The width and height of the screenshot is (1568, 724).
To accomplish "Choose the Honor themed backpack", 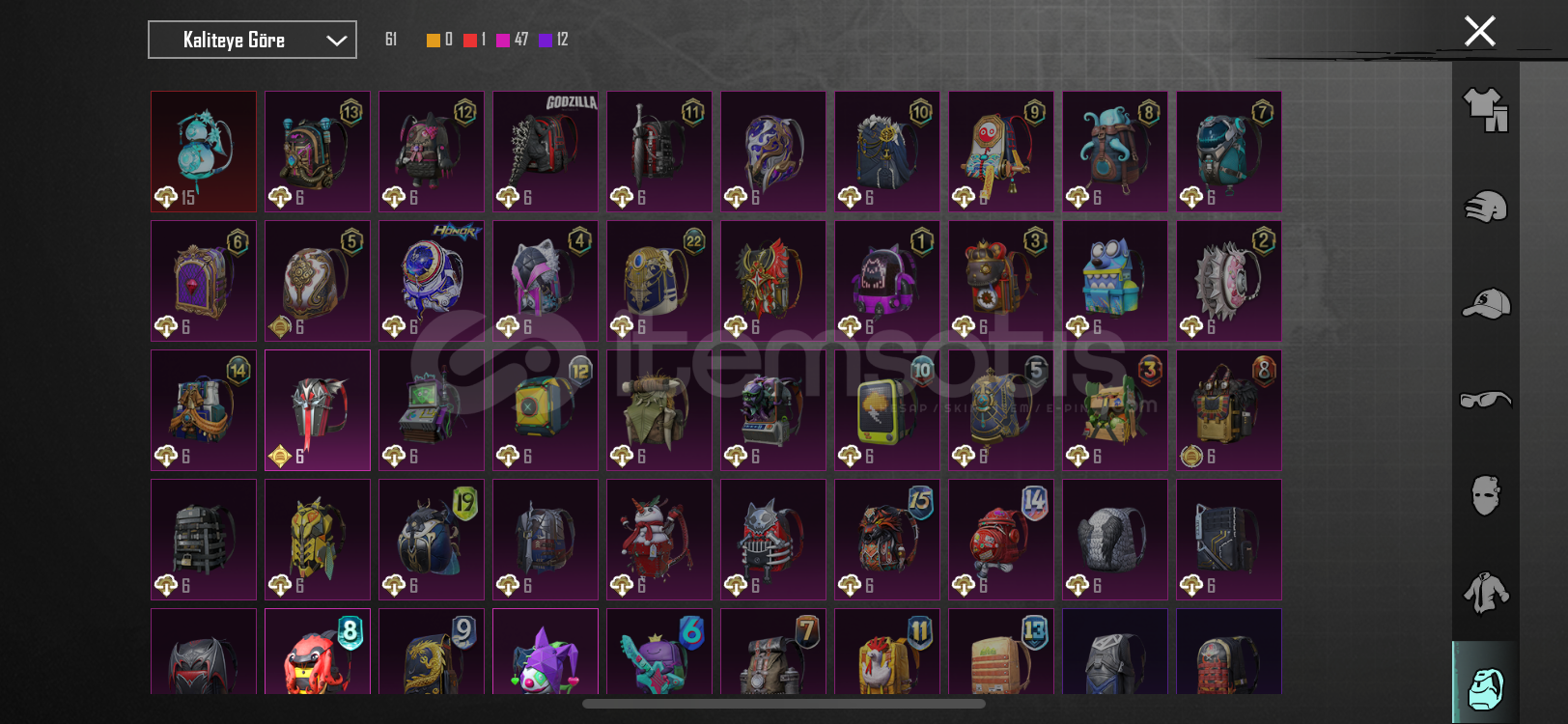I will tap(432, 281).
